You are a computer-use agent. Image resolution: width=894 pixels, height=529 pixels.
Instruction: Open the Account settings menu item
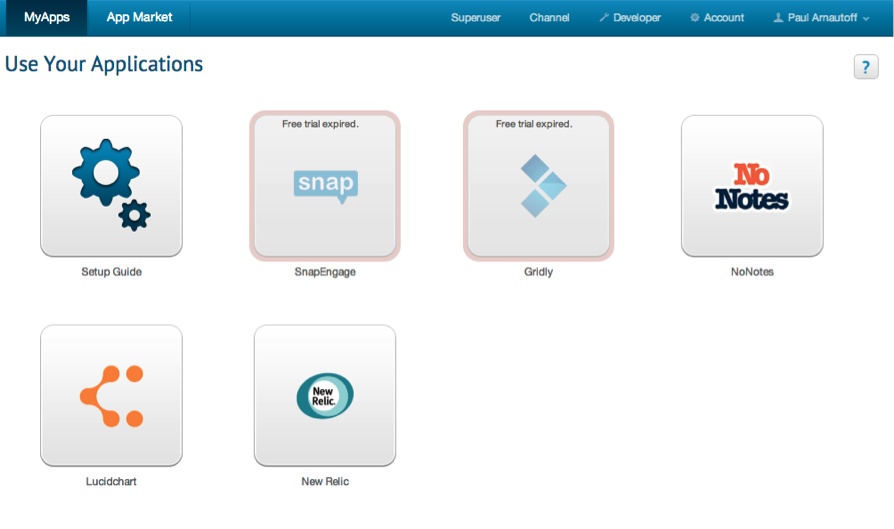(717, 18)
